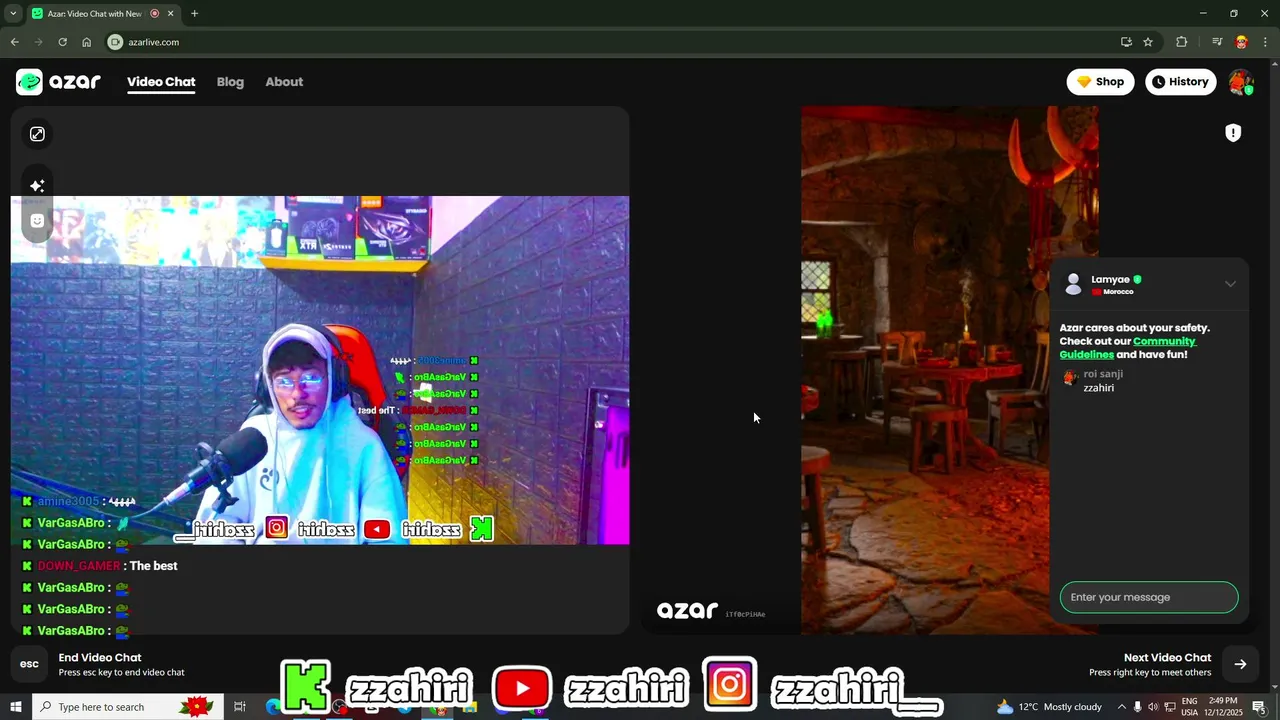Screen dimensions: 1280x720
Task: Open the Chrome three-dot menu
Action: tap(1266, 42)
